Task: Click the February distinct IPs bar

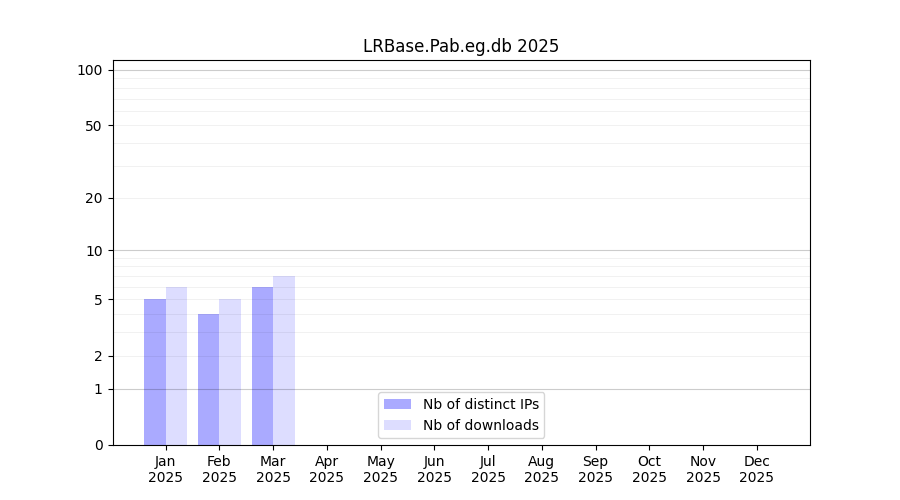Action: click(x=208, y=379)
